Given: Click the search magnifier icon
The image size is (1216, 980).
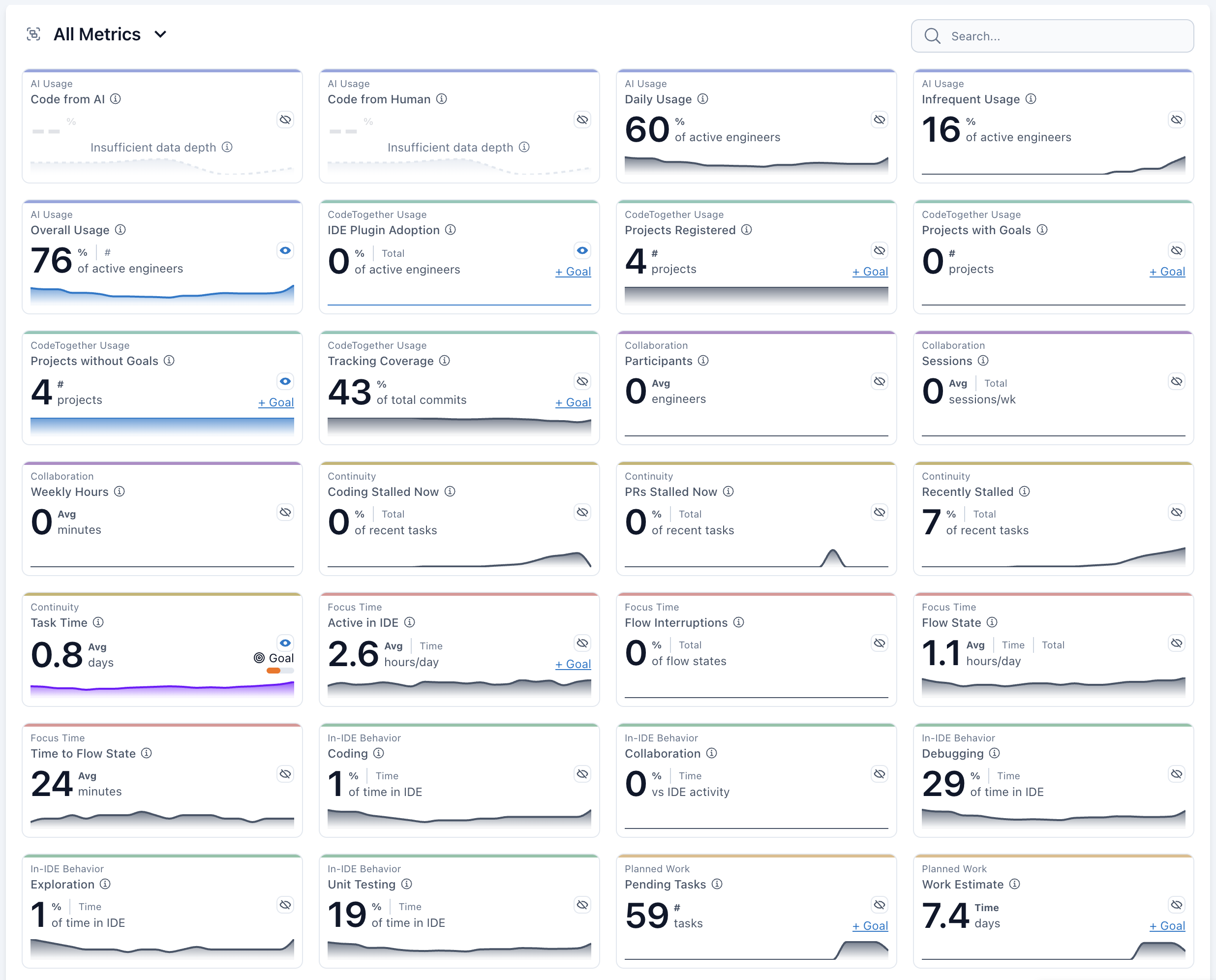Looking at the screenshot, I should [932, 35].
